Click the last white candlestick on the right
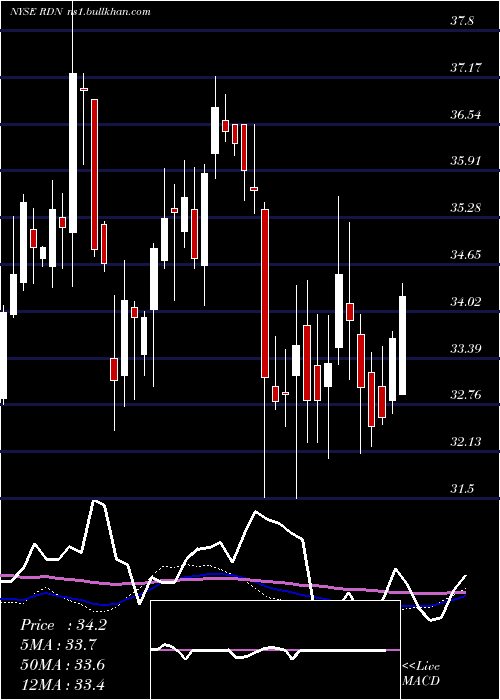 click(403, 346)
